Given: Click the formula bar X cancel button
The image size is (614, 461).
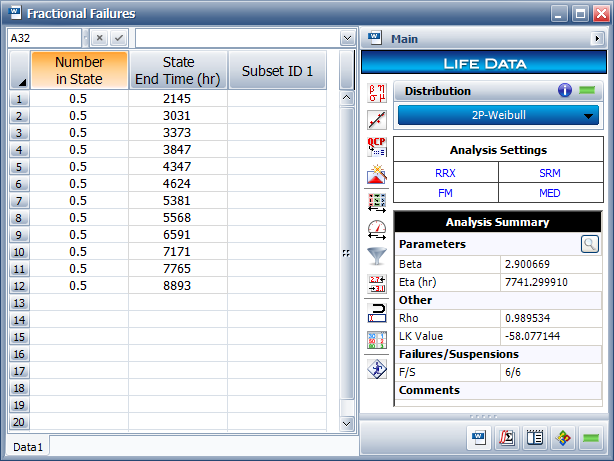Looking at the screenshot, I should pos(100,38).
